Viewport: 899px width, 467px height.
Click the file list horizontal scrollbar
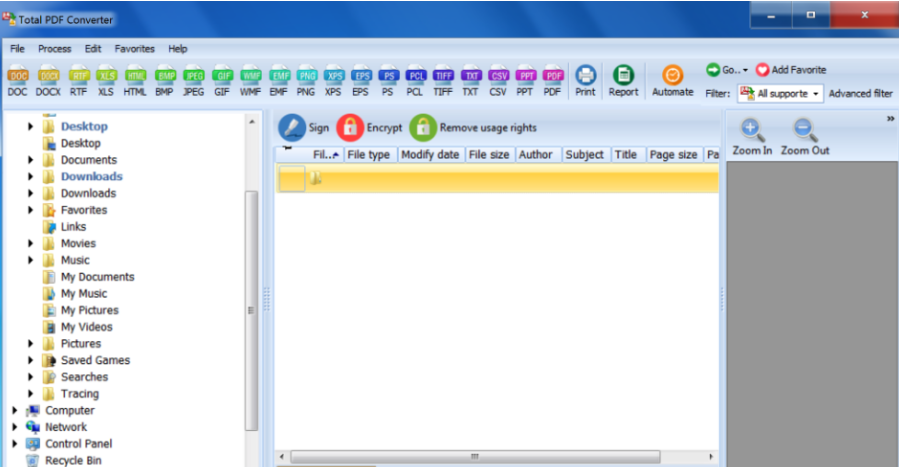[475, 457]
